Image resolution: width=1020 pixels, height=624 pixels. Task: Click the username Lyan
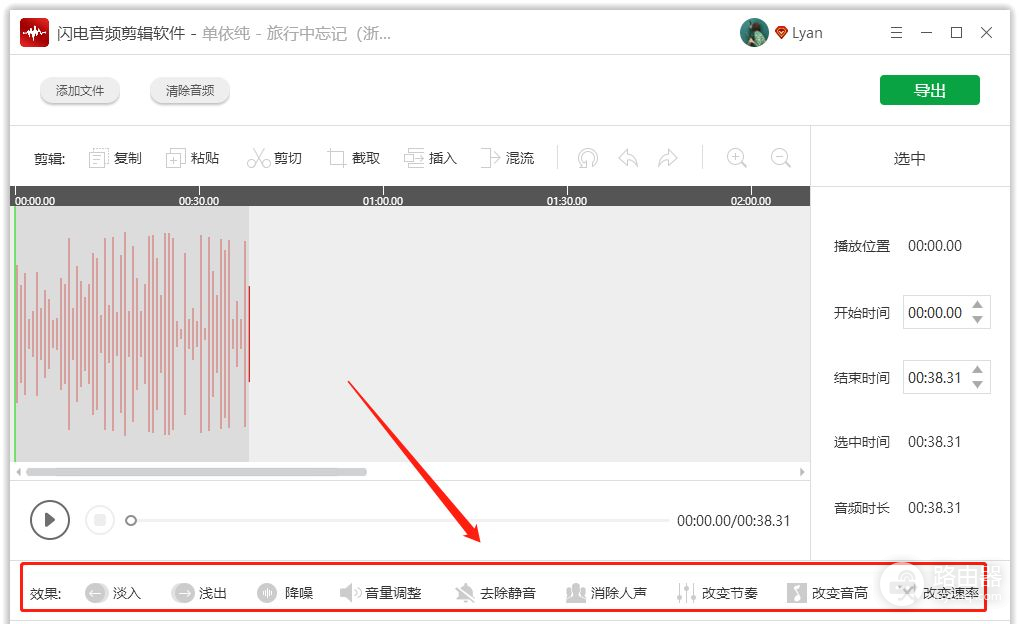click(807, 33)
